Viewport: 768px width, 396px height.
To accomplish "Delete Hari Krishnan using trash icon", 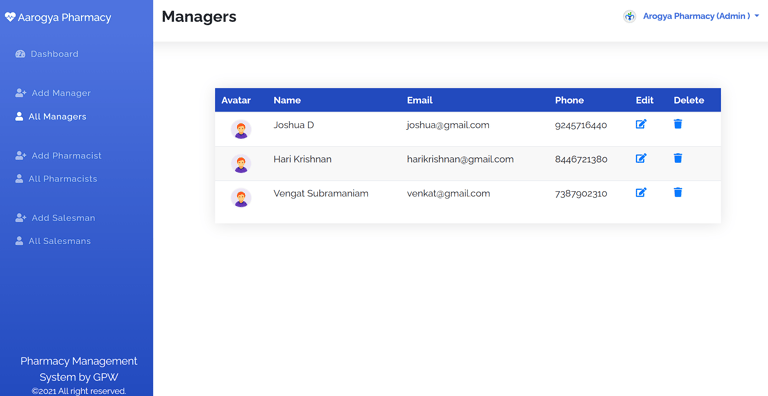I will (x=678, y=158).
